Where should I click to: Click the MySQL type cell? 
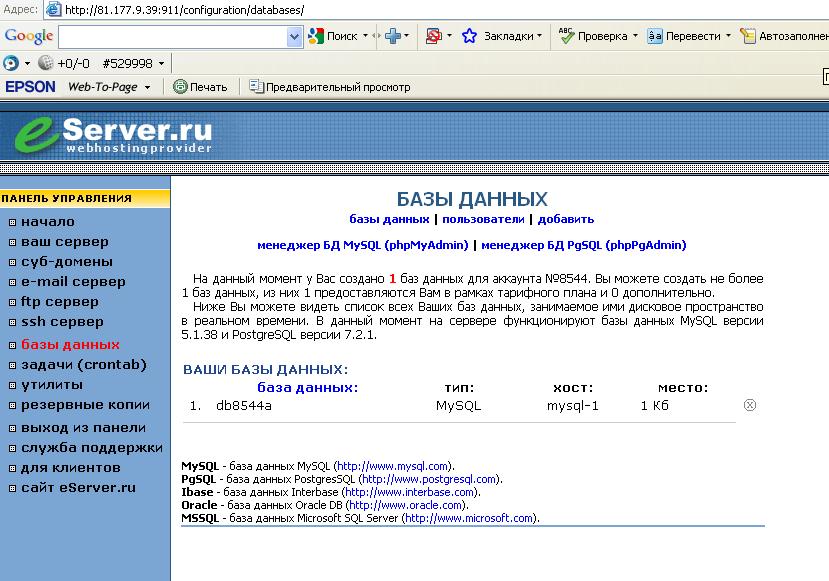point(458,405)
